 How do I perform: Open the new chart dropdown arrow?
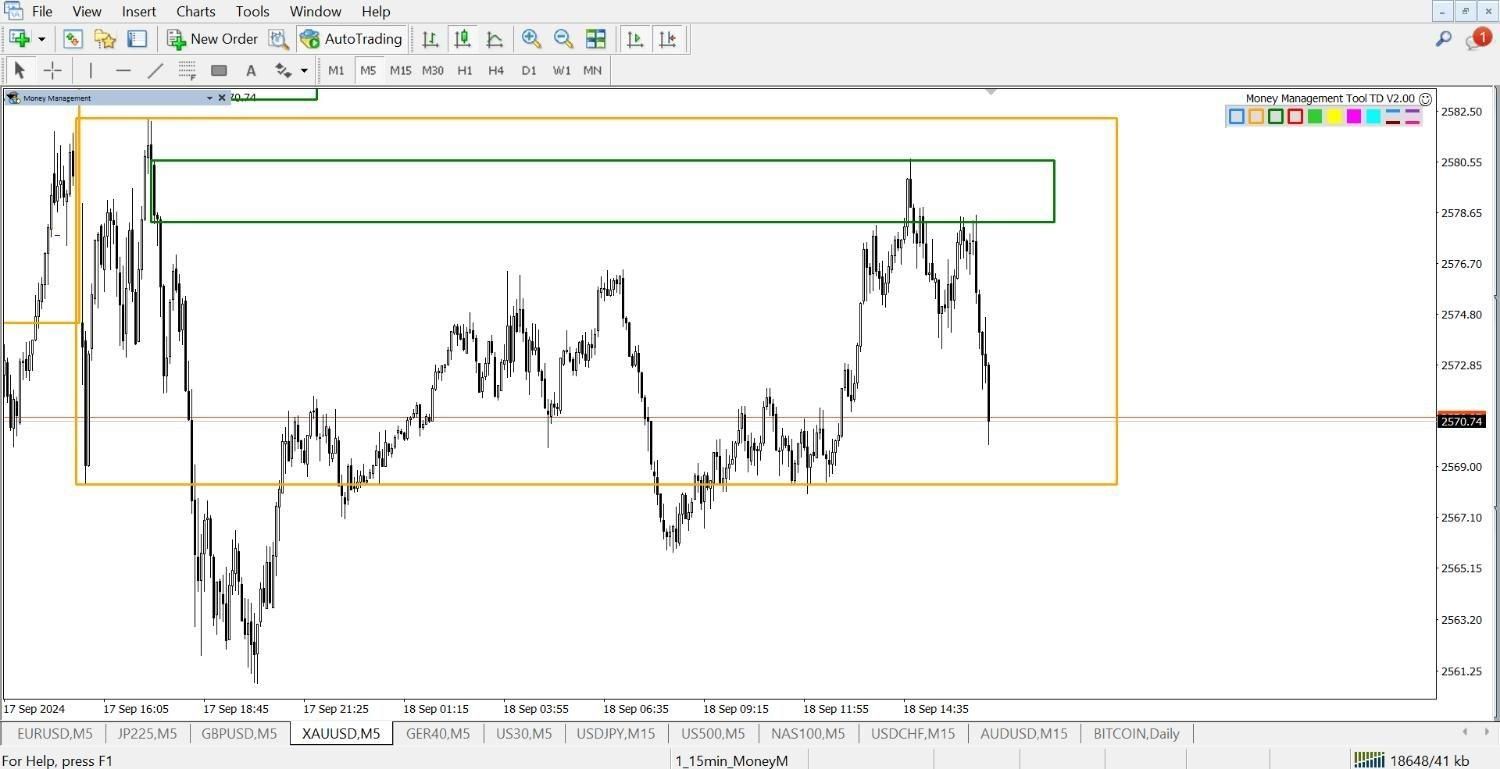pyautogui.click(x=42, y=39)
